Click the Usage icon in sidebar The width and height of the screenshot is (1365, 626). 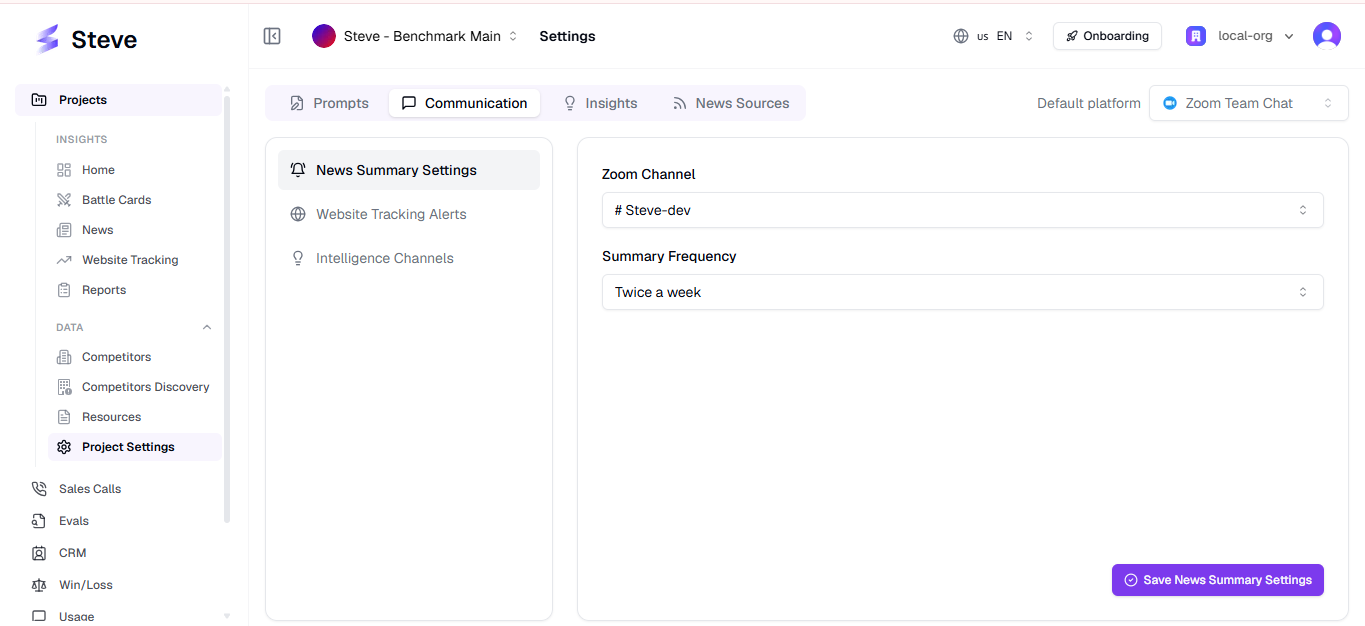[39, 616]
